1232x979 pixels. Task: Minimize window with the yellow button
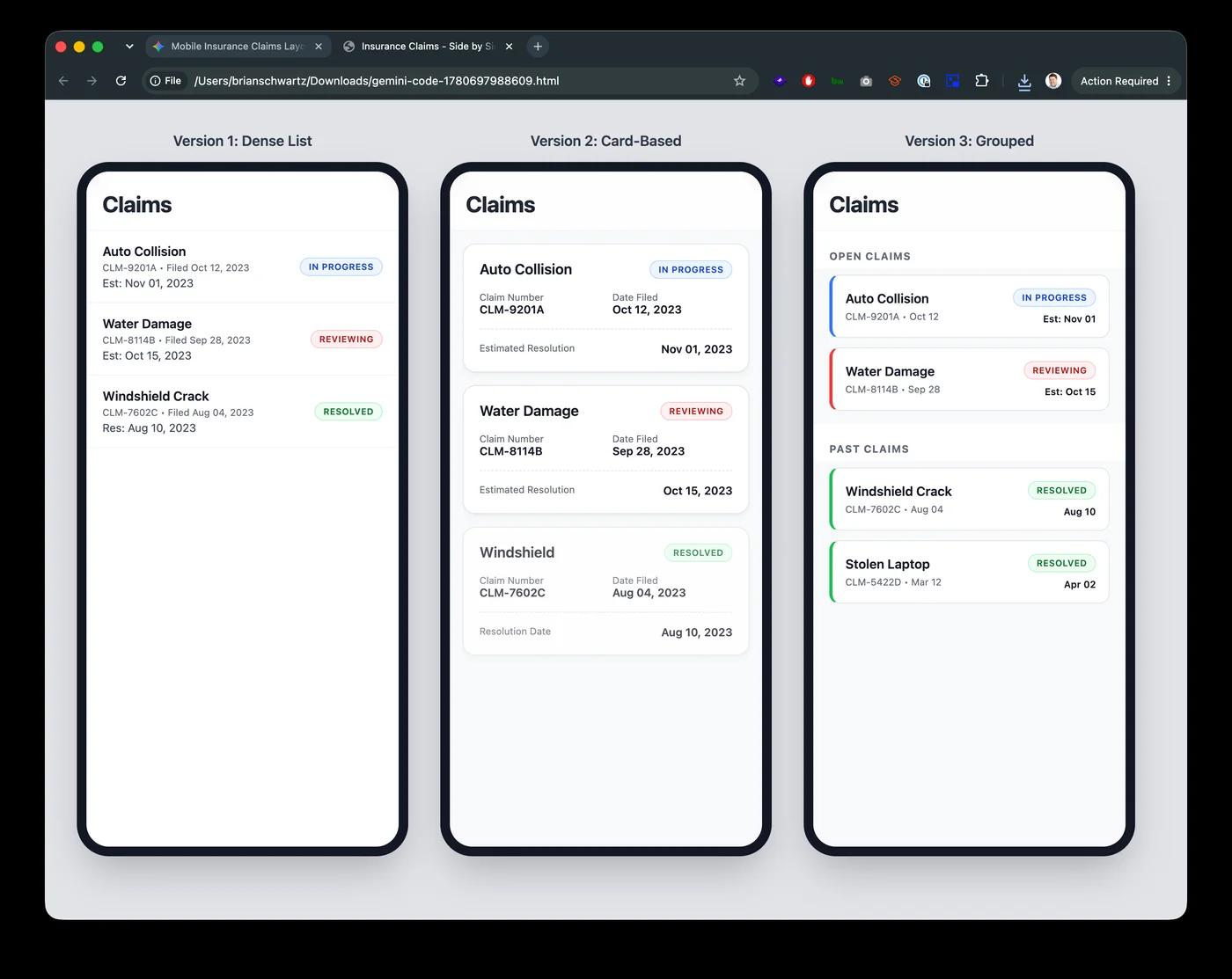coord(79,47)
